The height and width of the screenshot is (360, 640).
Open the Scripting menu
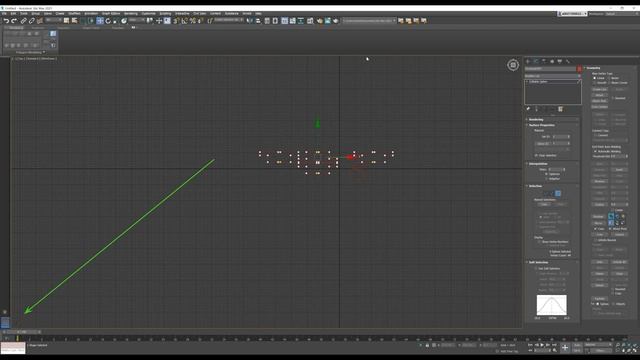[165, 13]
